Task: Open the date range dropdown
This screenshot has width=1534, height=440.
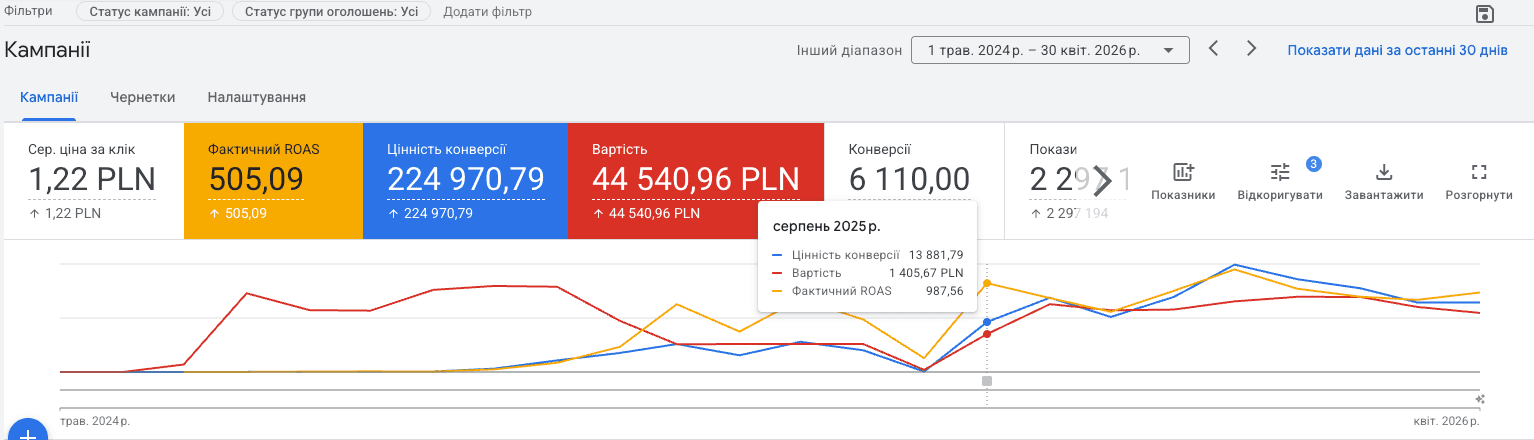Action: [1050, 50]
